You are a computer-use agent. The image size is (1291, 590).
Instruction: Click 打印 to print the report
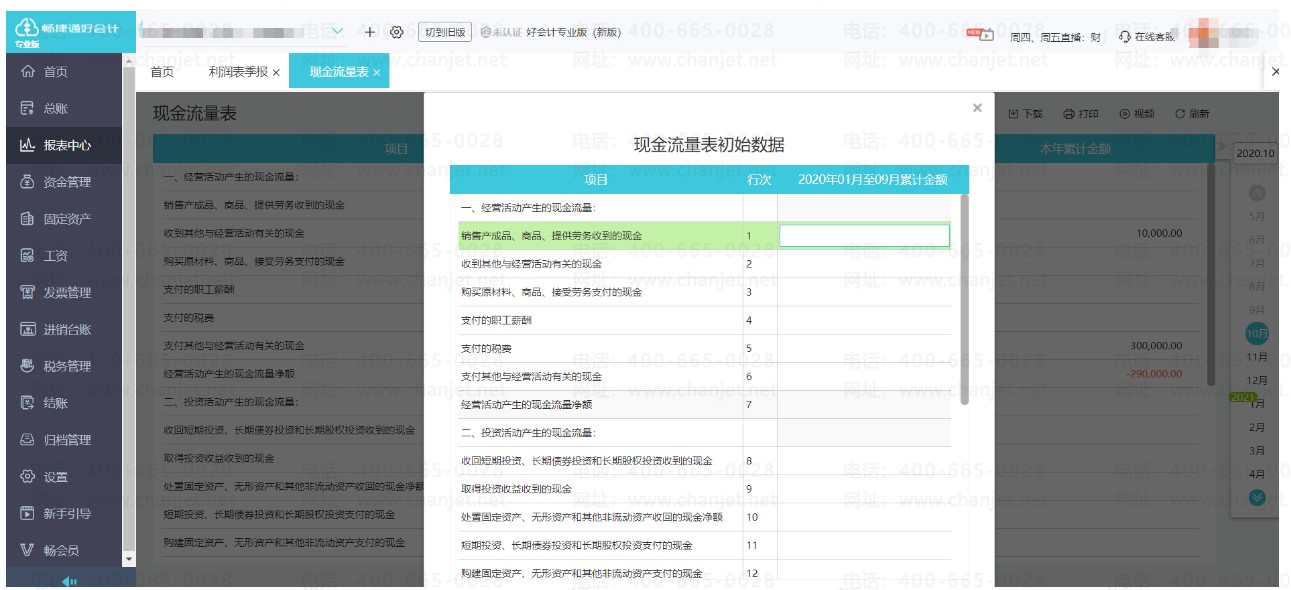point(1081,114)
